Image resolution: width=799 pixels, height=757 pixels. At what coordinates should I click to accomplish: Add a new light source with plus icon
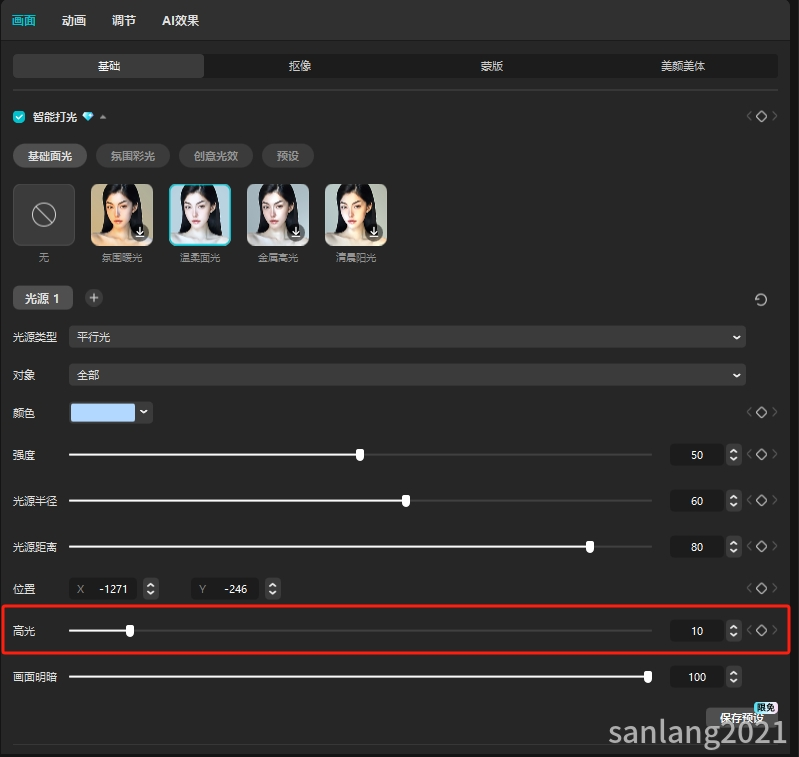(x=93, y=298)
